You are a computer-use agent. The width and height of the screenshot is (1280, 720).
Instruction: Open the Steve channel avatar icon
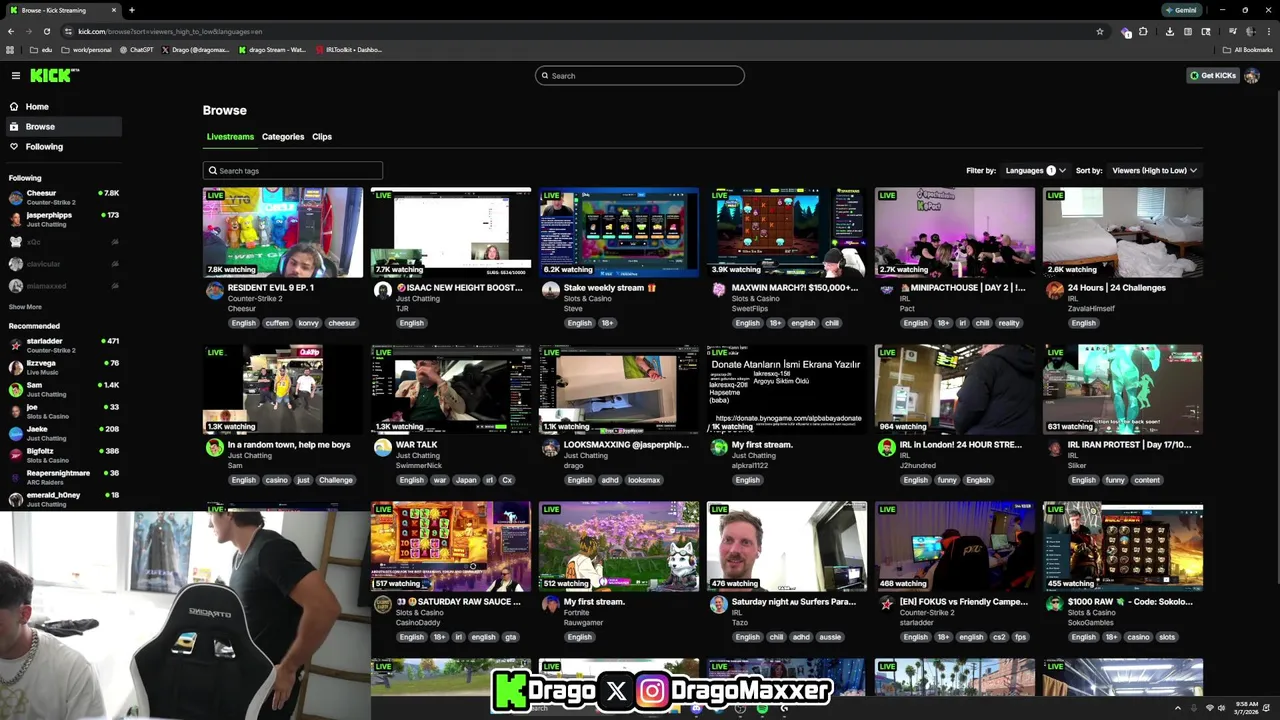[550, 290]
